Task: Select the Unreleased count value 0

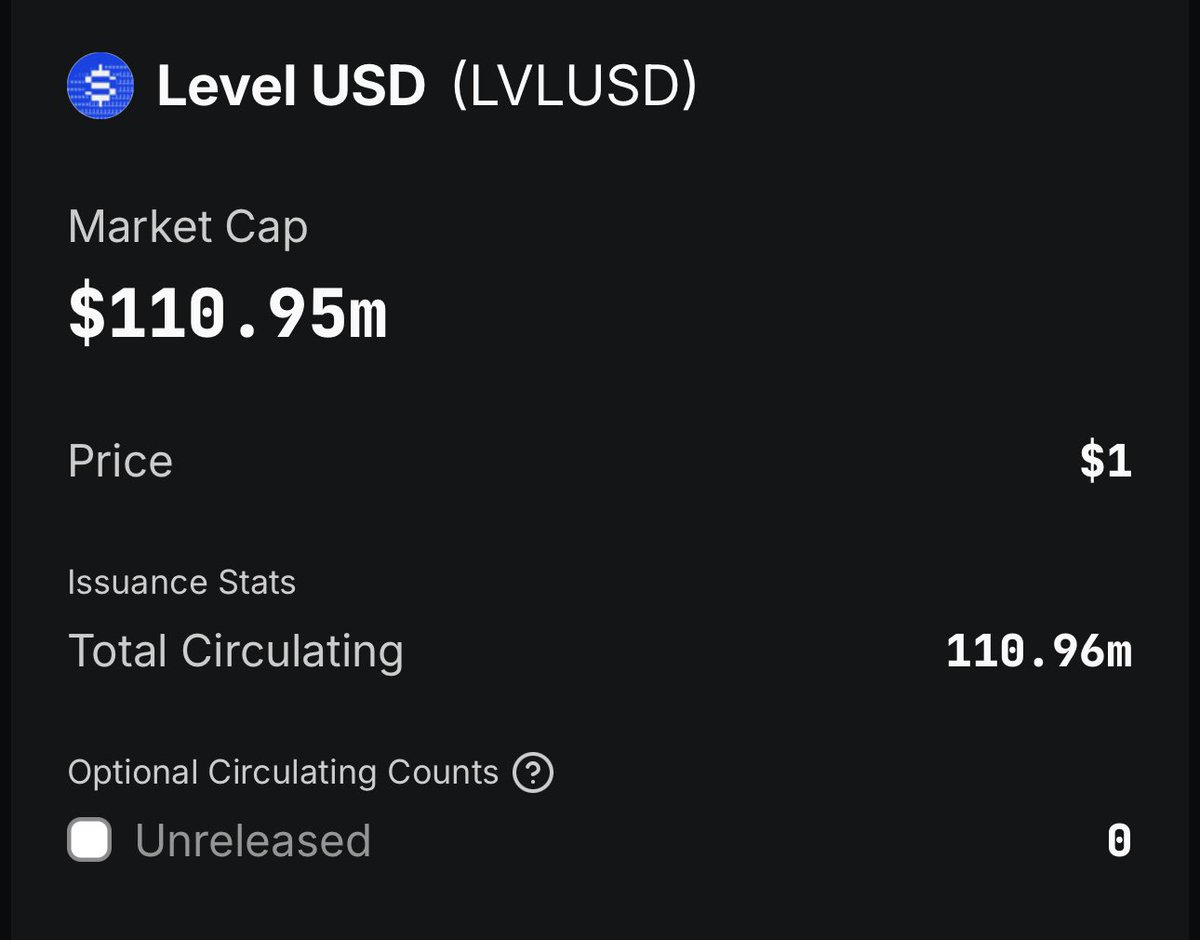Action: (1120, 841)
